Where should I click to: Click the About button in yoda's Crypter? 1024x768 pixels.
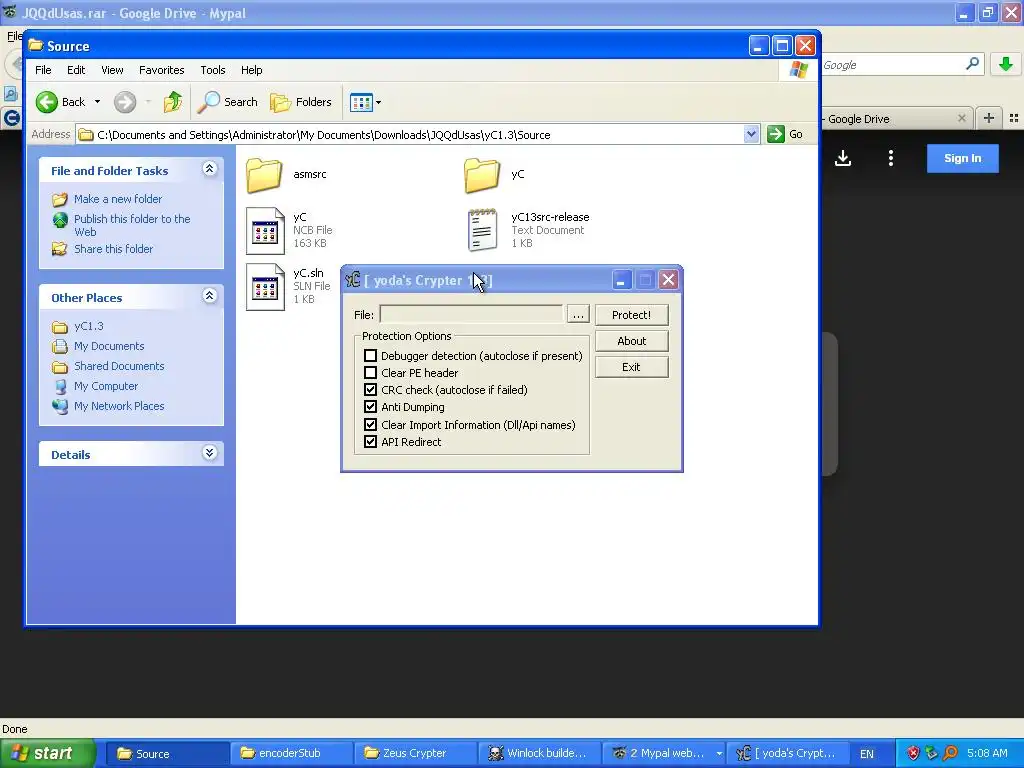632,341
